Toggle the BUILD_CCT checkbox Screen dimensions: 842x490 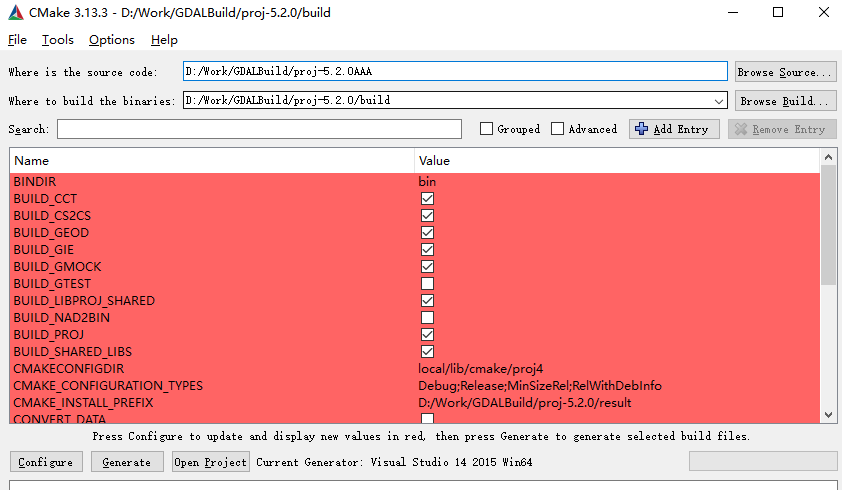(427, 199)
